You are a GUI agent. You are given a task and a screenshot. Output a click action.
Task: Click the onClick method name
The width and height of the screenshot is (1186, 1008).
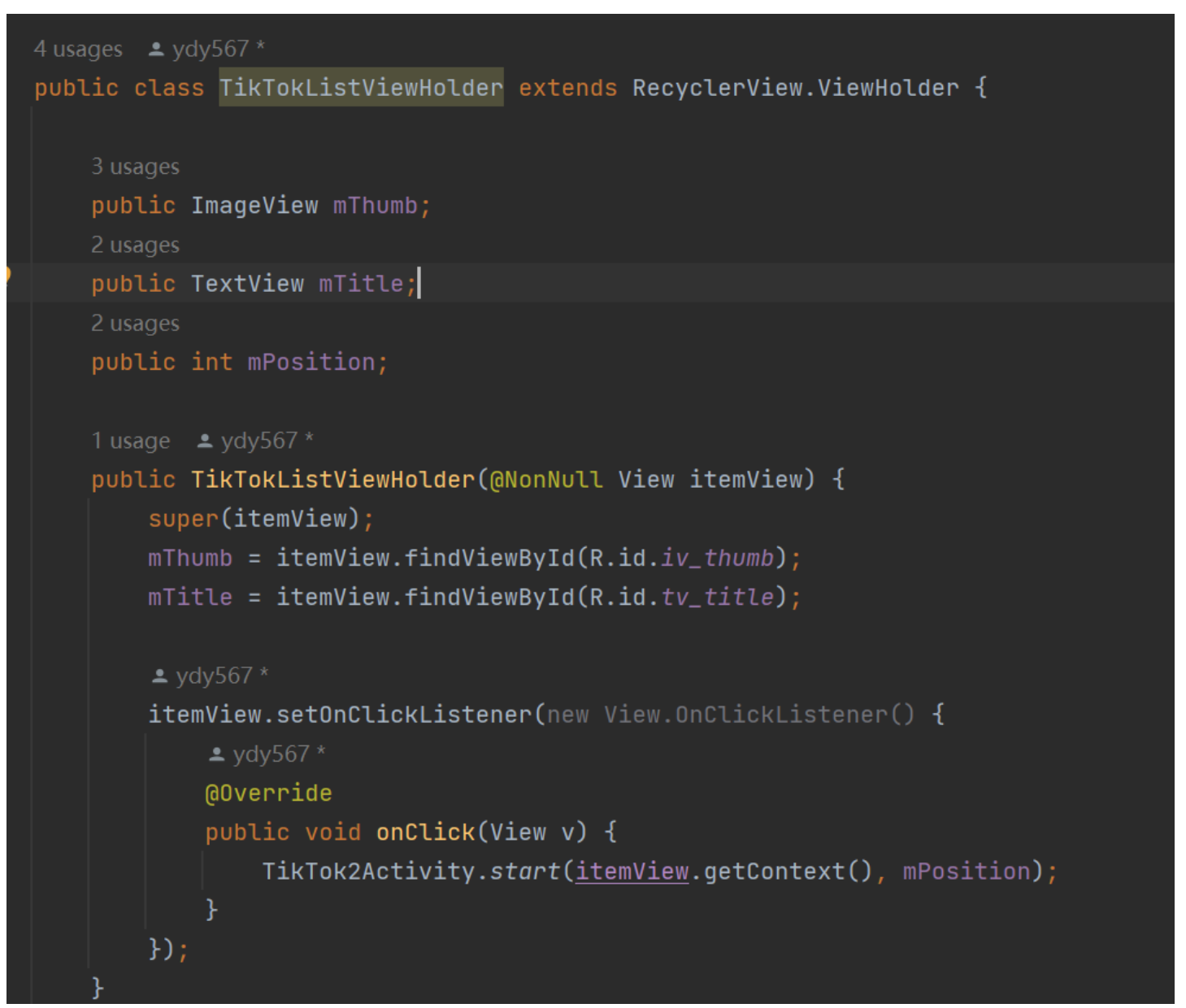point(425,832)
